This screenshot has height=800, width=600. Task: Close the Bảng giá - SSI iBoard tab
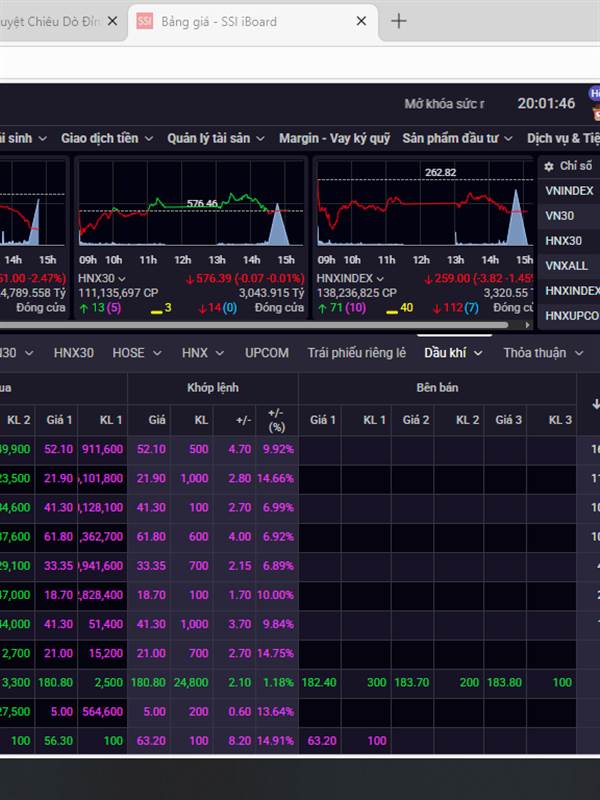(x=360, y=21)
